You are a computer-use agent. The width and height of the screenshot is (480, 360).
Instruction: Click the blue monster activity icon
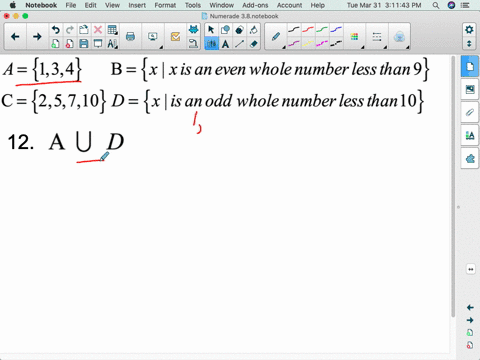(193, 30)
